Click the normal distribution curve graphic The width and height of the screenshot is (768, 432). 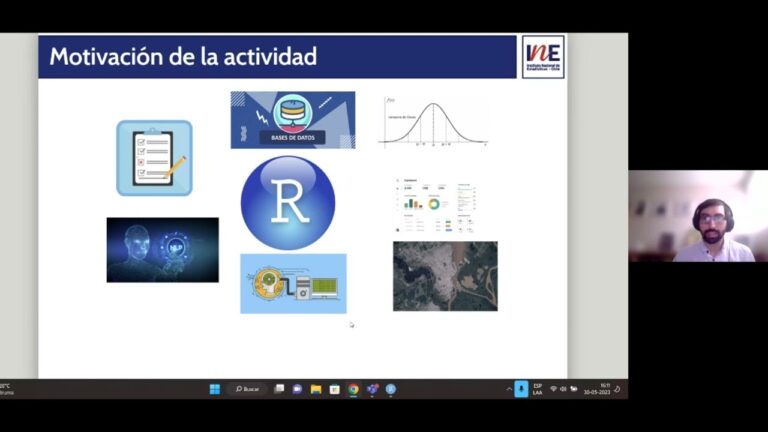(433, 121)
